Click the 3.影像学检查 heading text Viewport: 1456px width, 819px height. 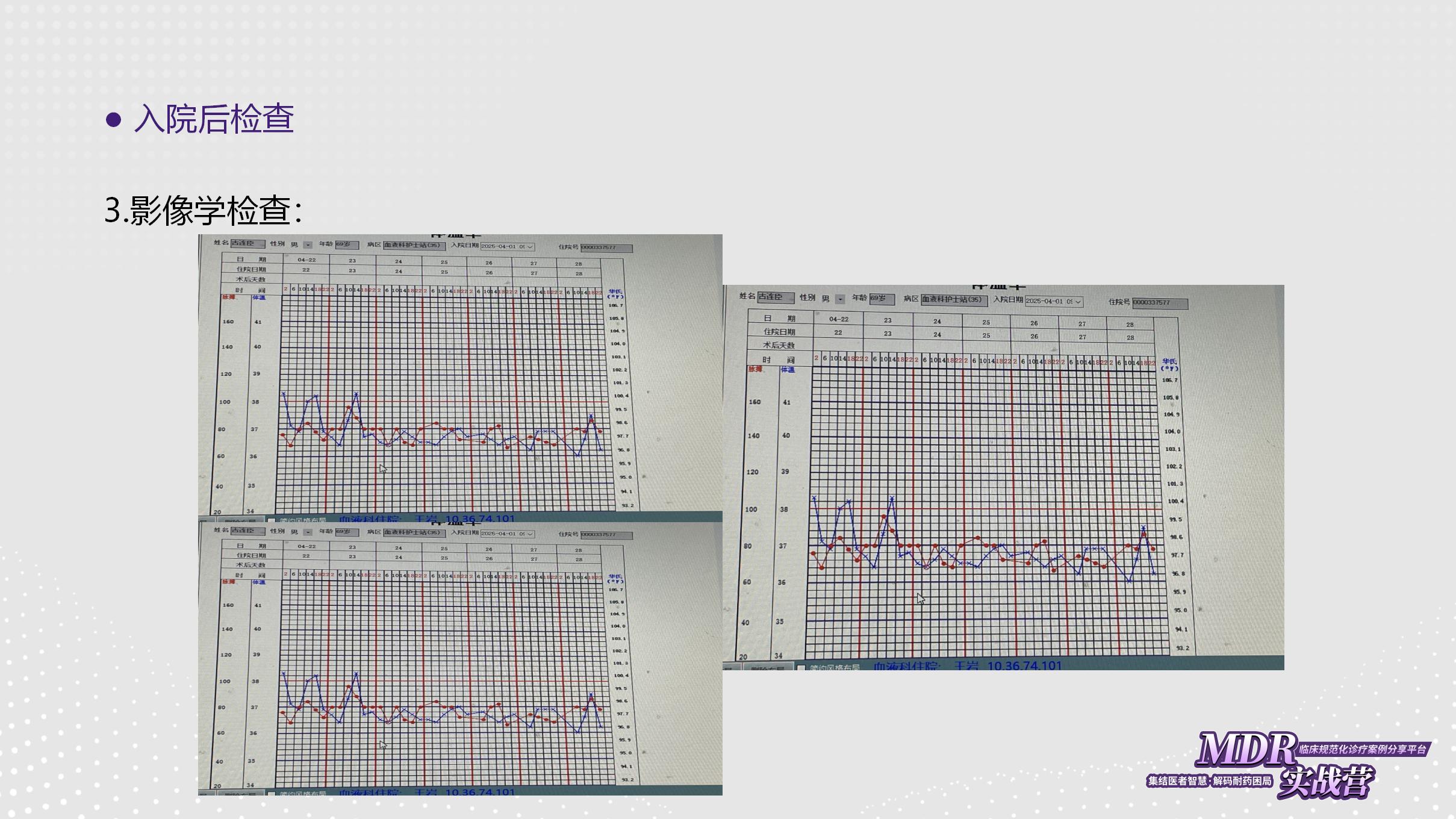point(203,210)
